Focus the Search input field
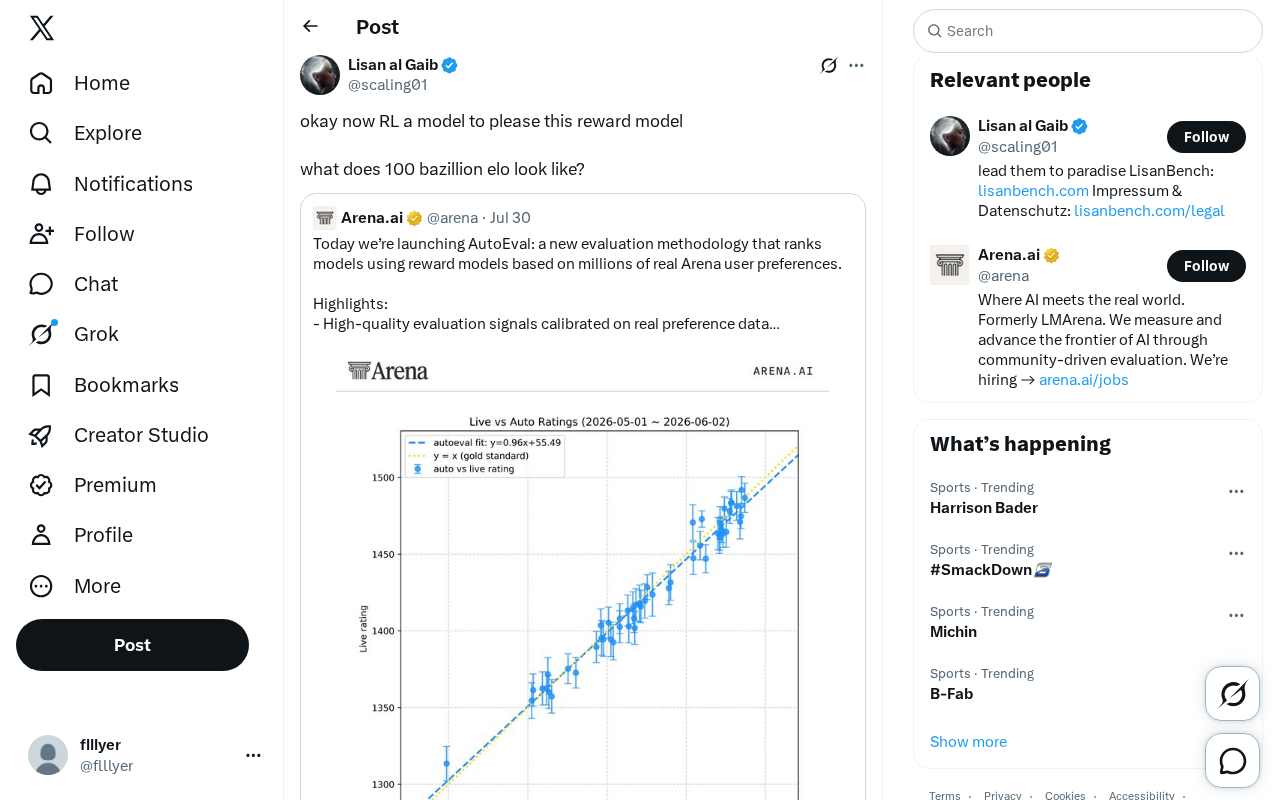 (1088, 31)
